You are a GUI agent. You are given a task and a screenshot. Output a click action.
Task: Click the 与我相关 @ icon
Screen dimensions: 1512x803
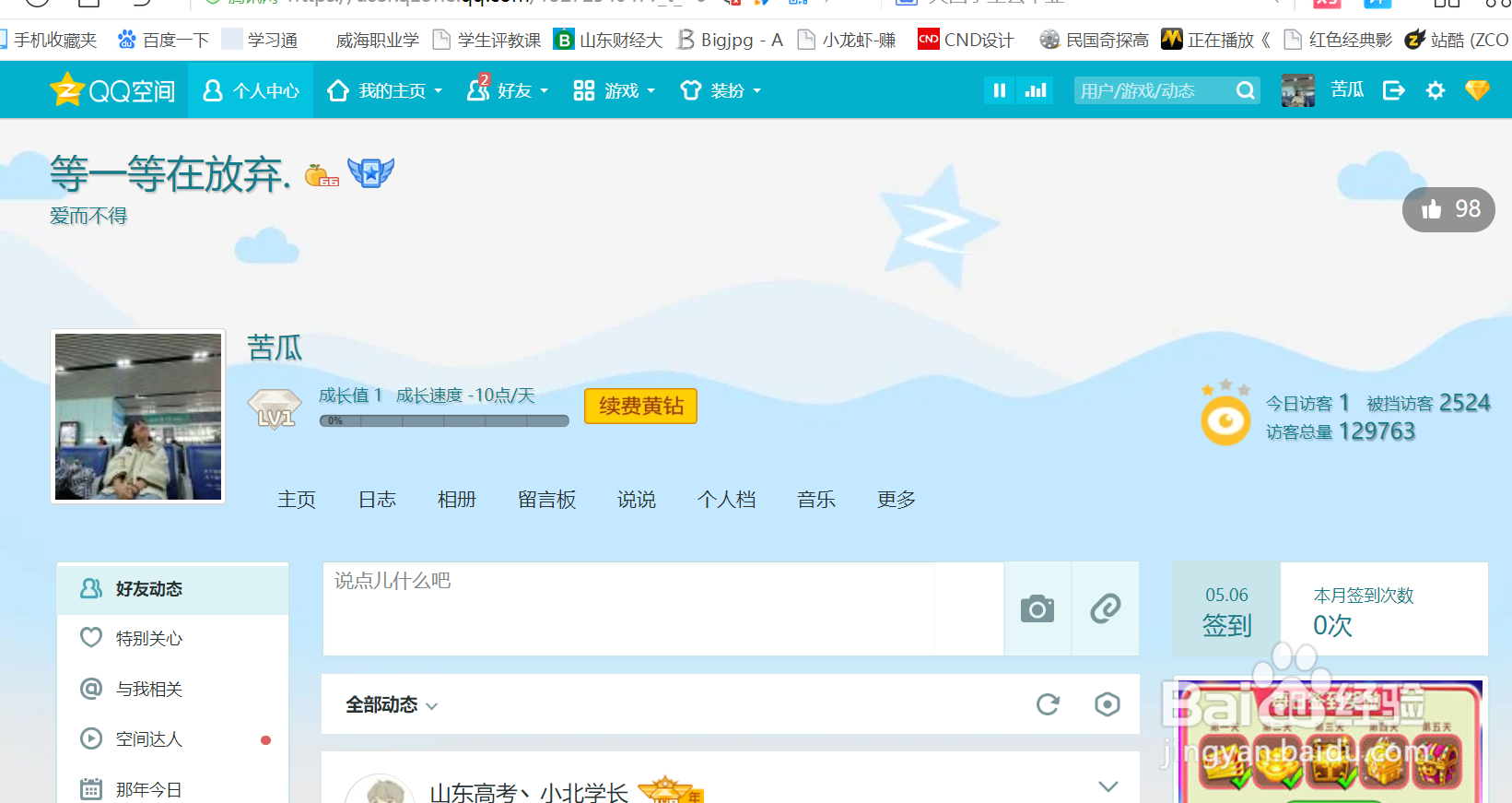coord(91,689)
